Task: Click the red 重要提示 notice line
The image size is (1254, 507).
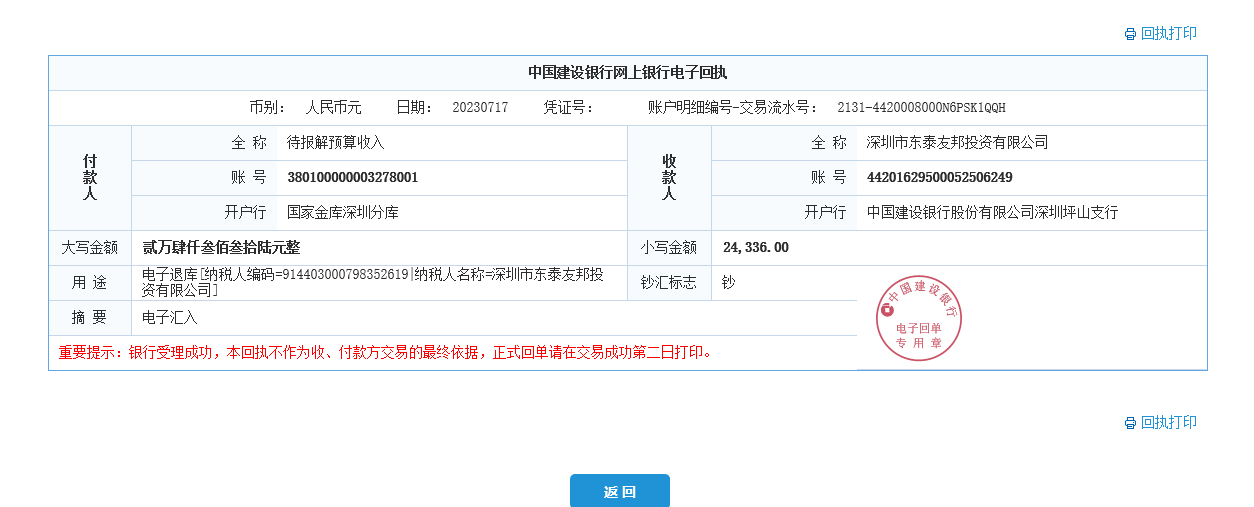Action: pyautogui.click(x=385, y=353)
